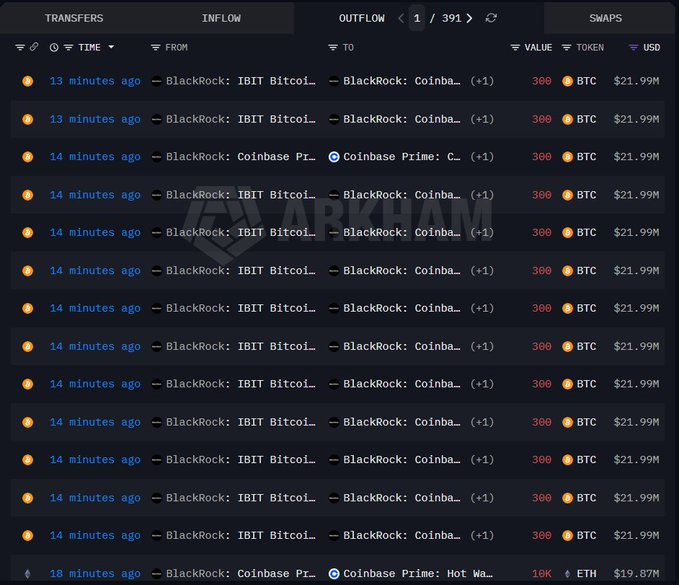Open the sender of the Coinbase Prime: C… transfer

pos(240,157)
